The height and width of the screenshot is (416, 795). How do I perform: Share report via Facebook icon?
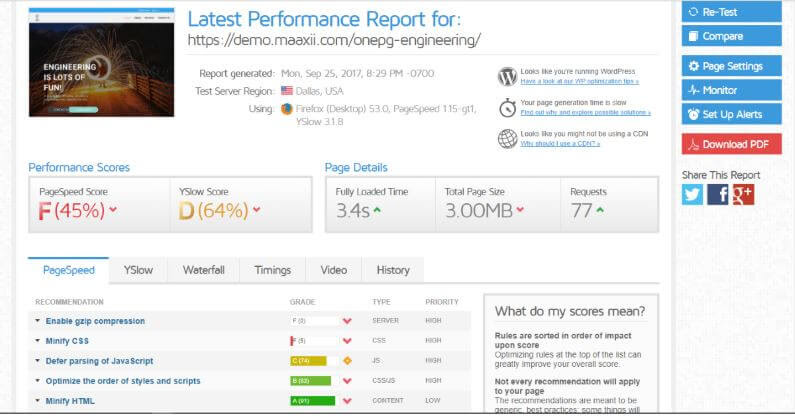pyautogui.click(x=717, y=195)
